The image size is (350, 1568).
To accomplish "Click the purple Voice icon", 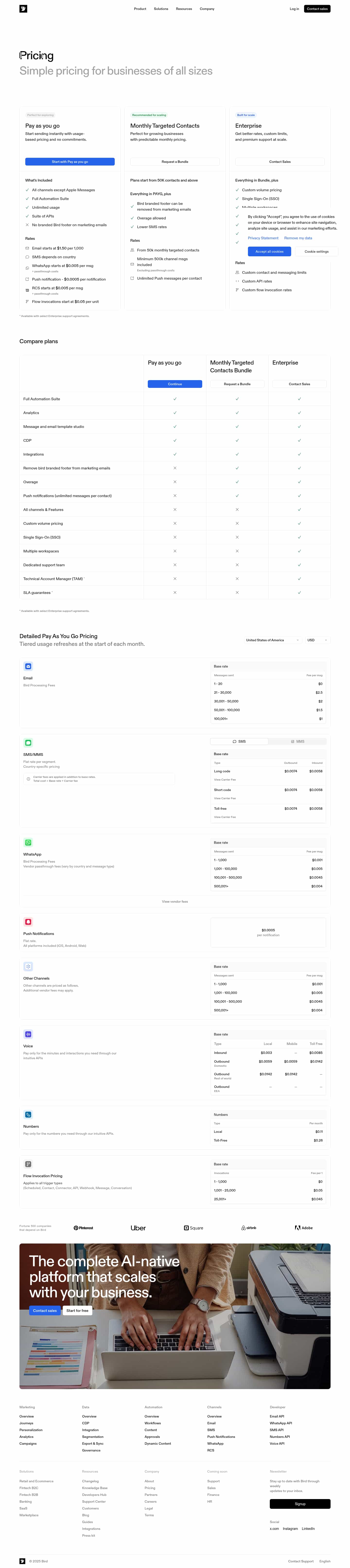I will (28, 1034).
